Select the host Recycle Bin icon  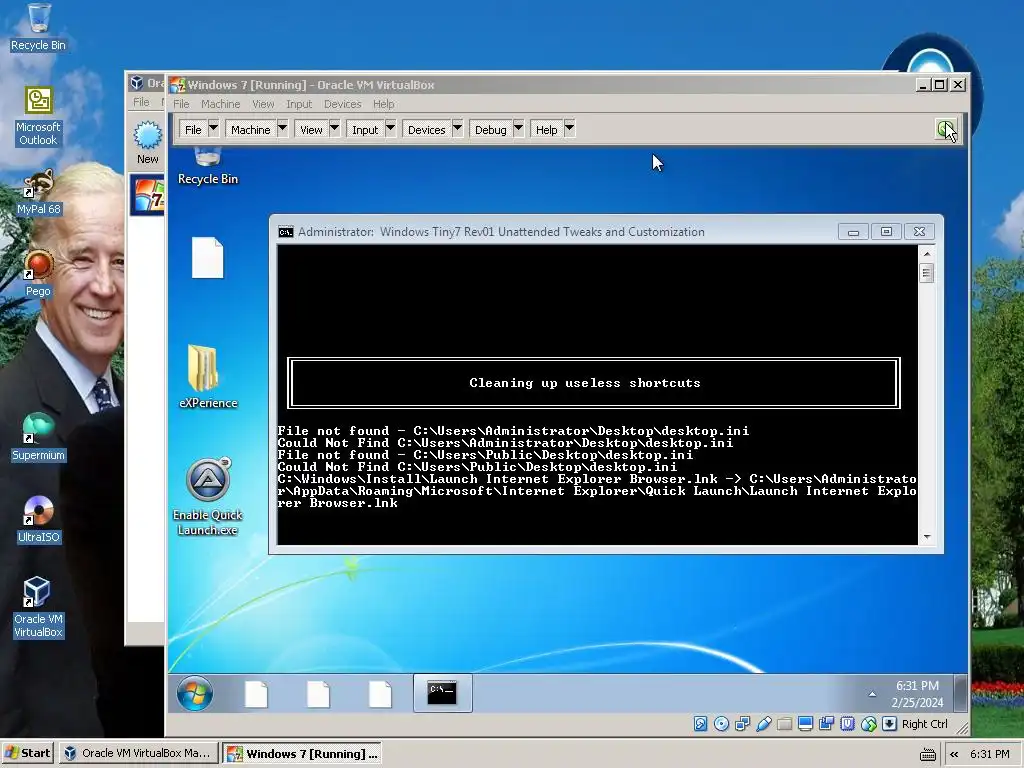tap(38, 28)
